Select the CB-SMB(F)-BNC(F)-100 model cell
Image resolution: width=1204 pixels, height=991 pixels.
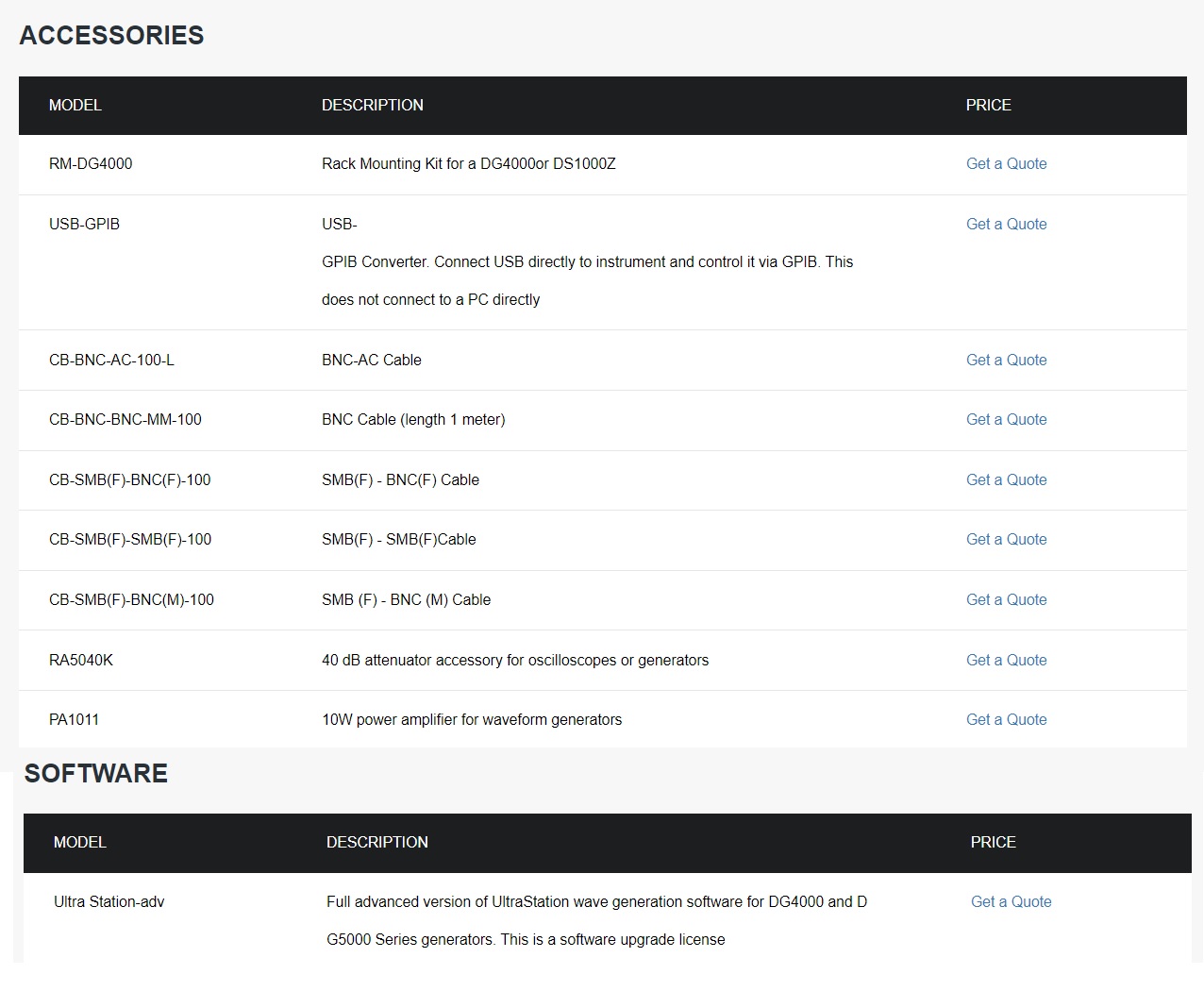point(130,479)
